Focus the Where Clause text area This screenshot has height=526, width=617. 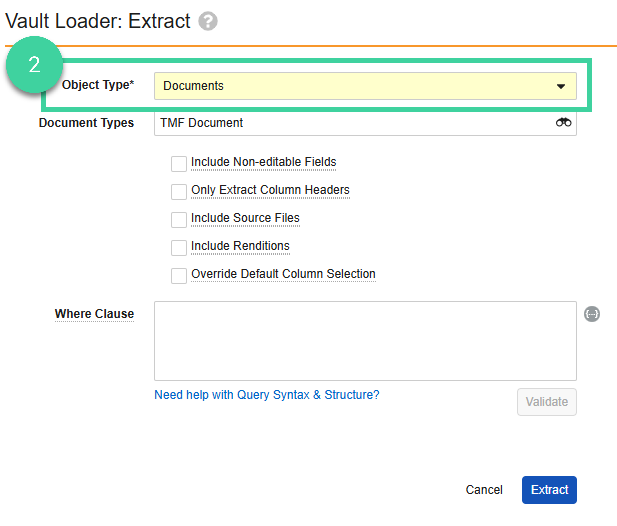click(365, 341)
